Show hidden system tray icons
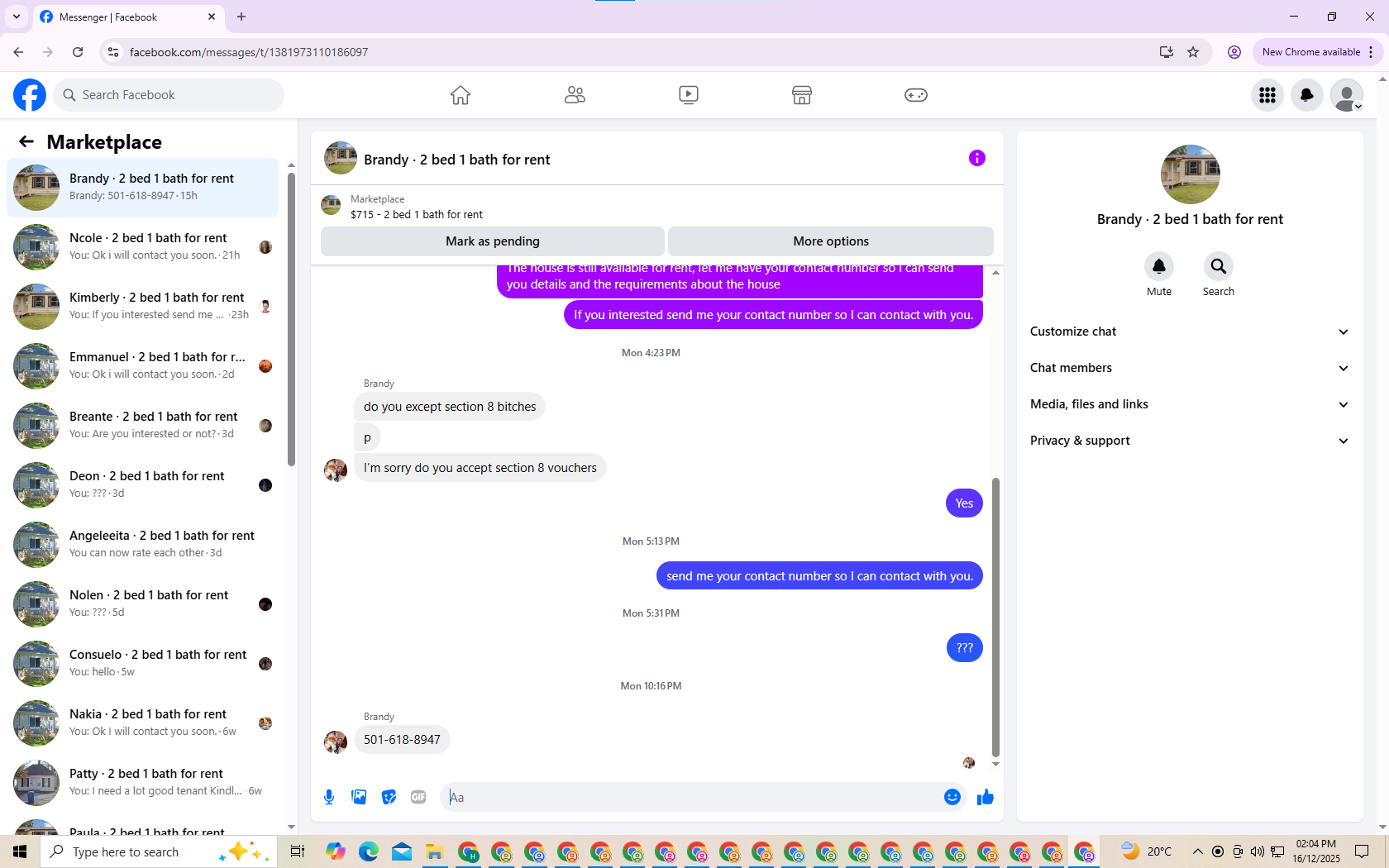The width and height of the screenshot is (1389, 868). (x=1197, y=851)
